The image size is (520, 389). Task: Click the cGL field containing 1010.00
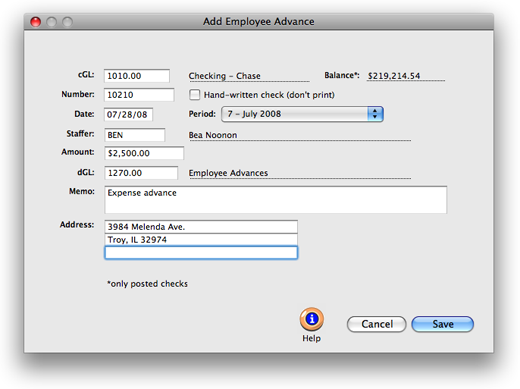[137, 76]
